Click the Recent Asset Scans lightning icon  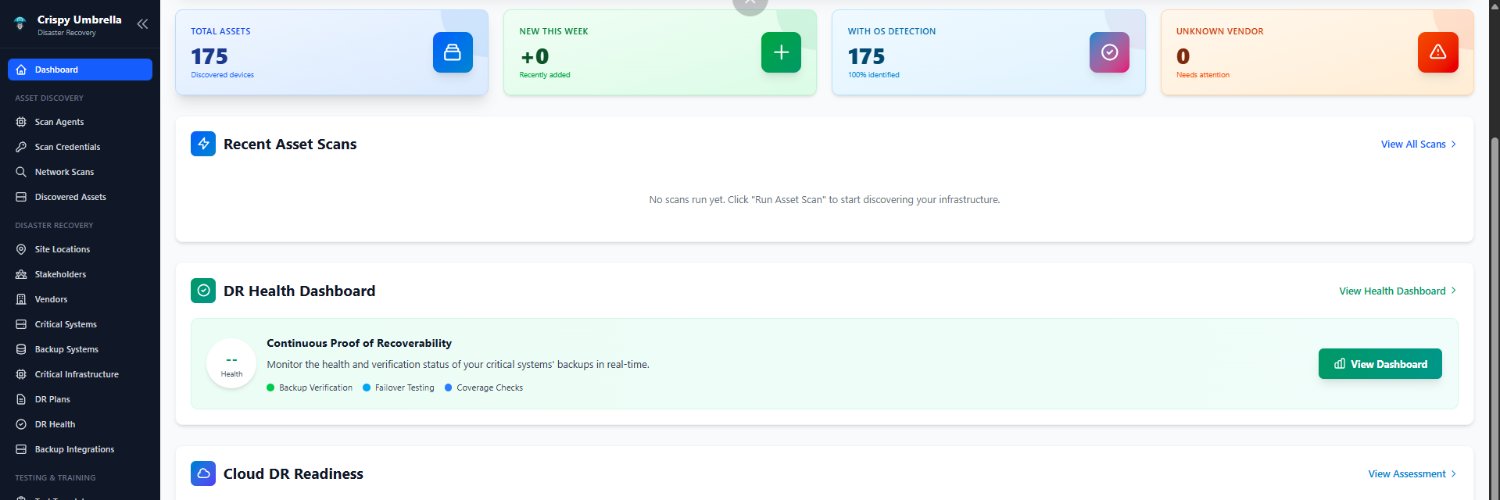pos(203,144)
